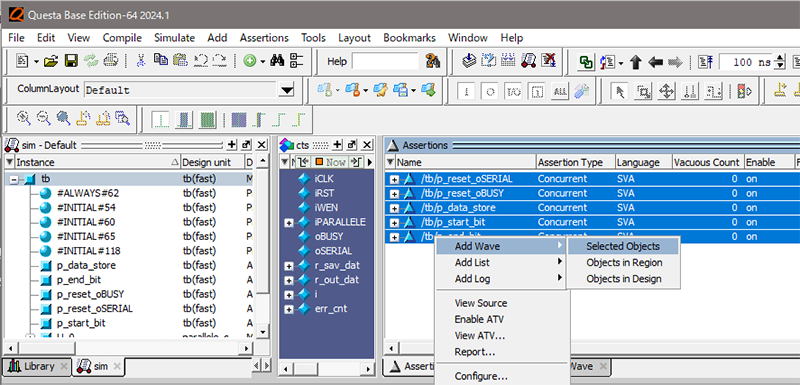Image resolution: width=800 pixels, height=385 pixels.
Task: Expand the /tb/p_reset_oSERIAL assertion row
Action: 394,179
